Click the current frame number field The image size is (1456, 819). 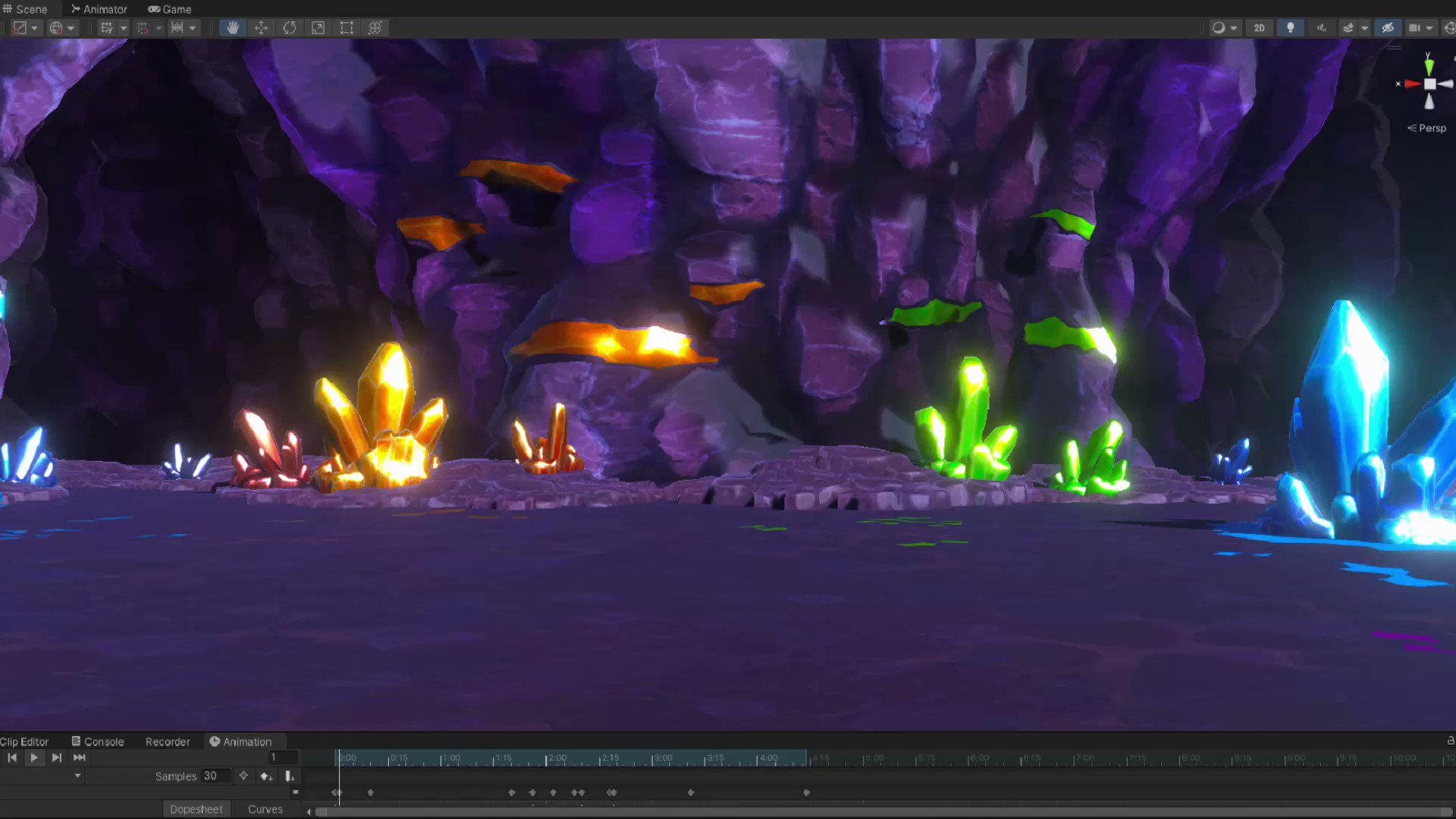click(283, 758)
